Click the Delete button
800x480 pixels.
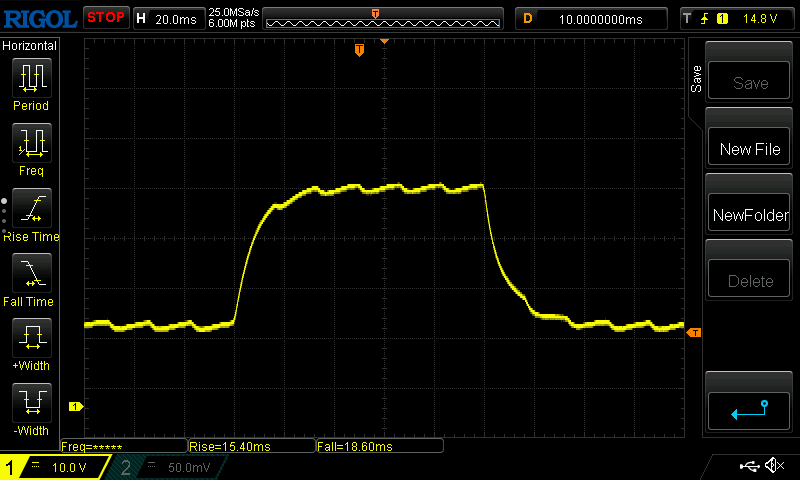pos(749,279)
